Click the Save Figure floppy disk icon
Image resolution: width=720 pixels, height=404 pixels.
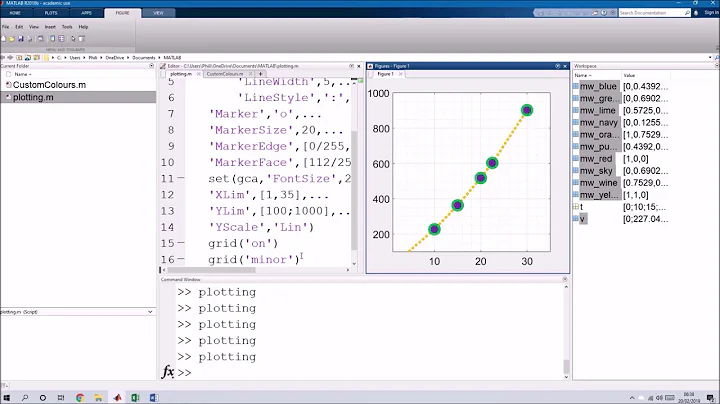(x=21, y=39)
